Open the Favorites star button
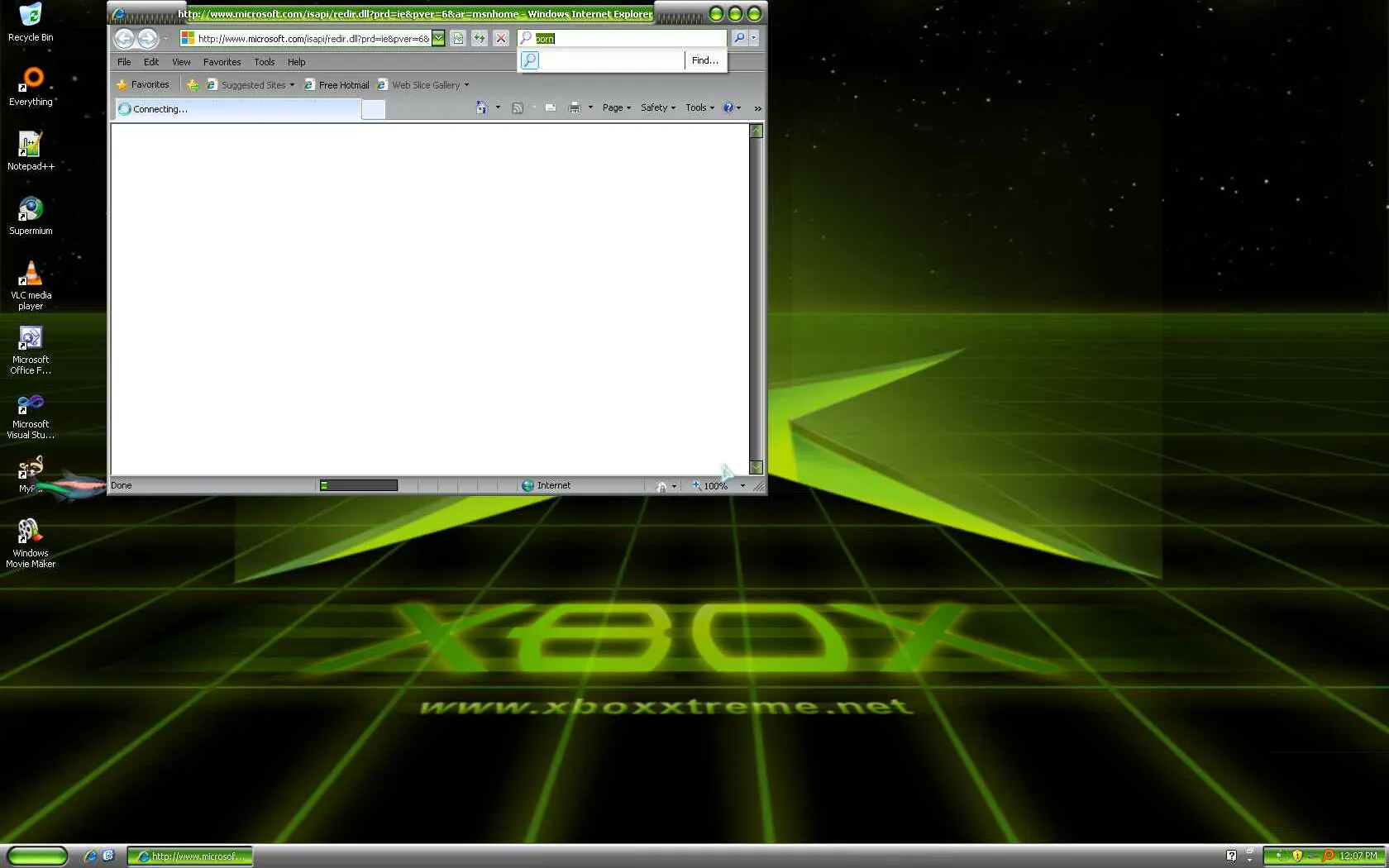Viewport: 1389px width, 868px height. (143, 84)
